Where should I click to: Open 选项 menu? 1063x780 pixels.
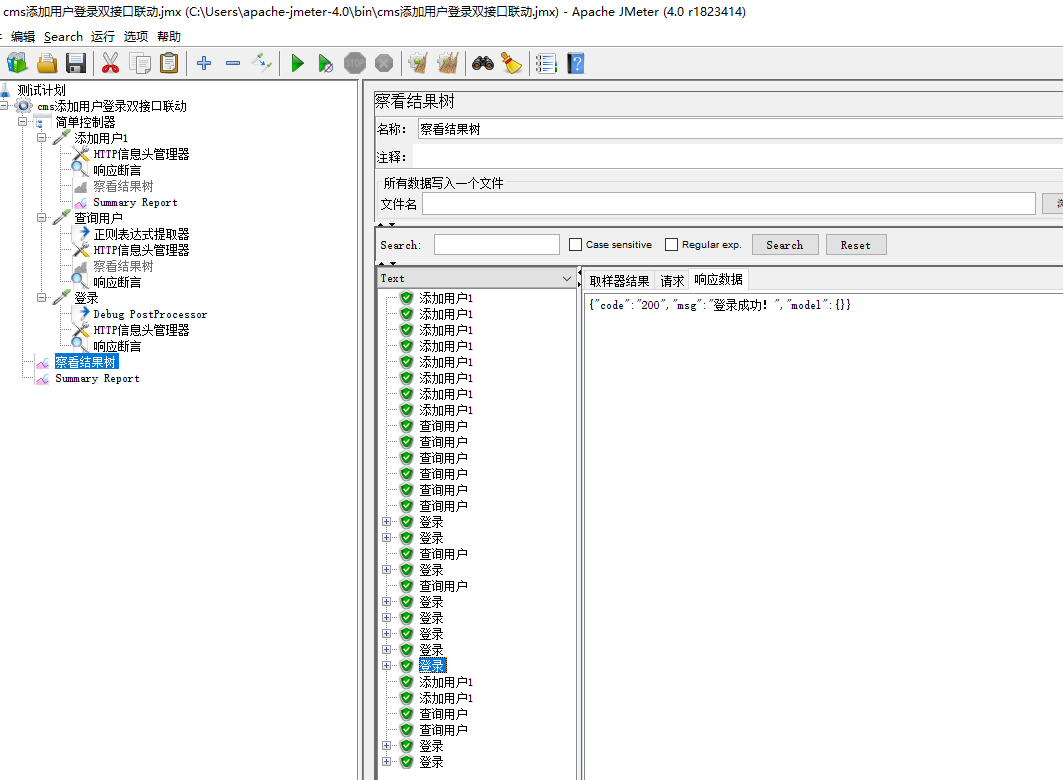coord(136,37)
